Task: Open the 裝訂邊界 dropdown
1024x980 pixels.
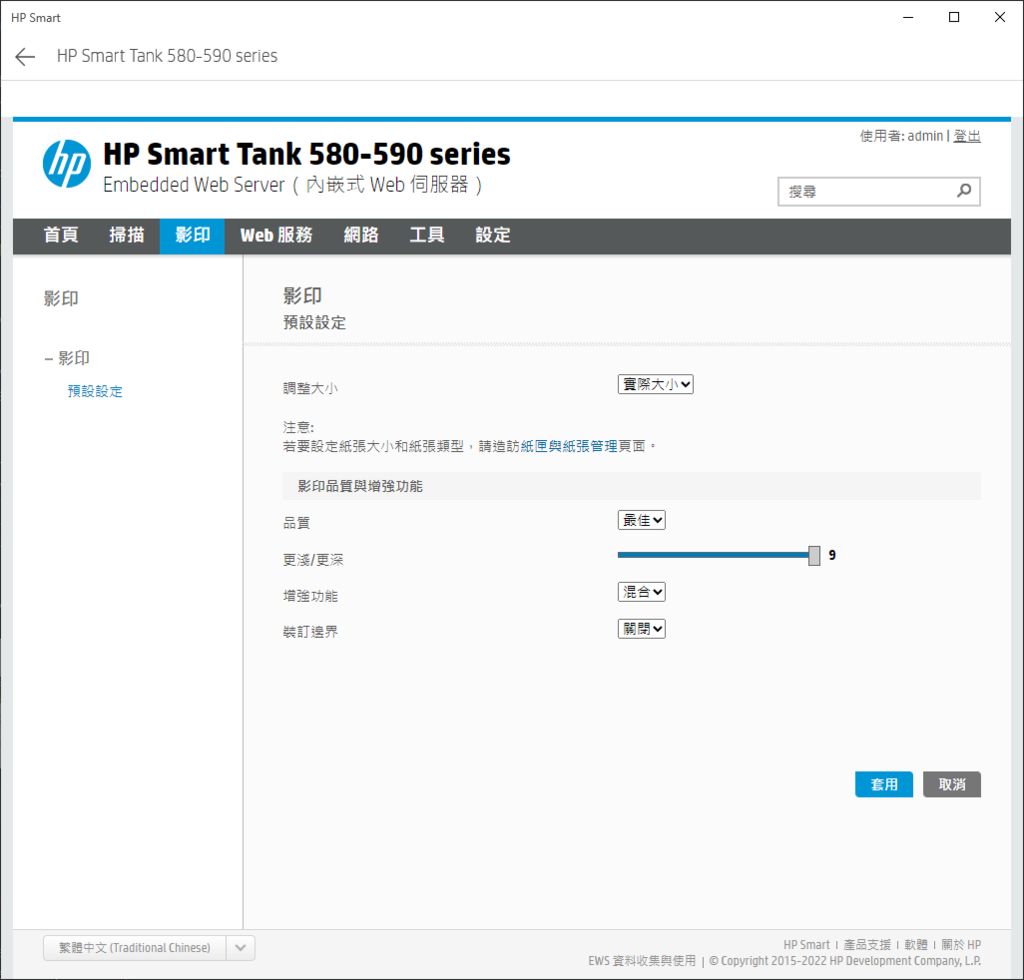Action: tap(641, 629)
